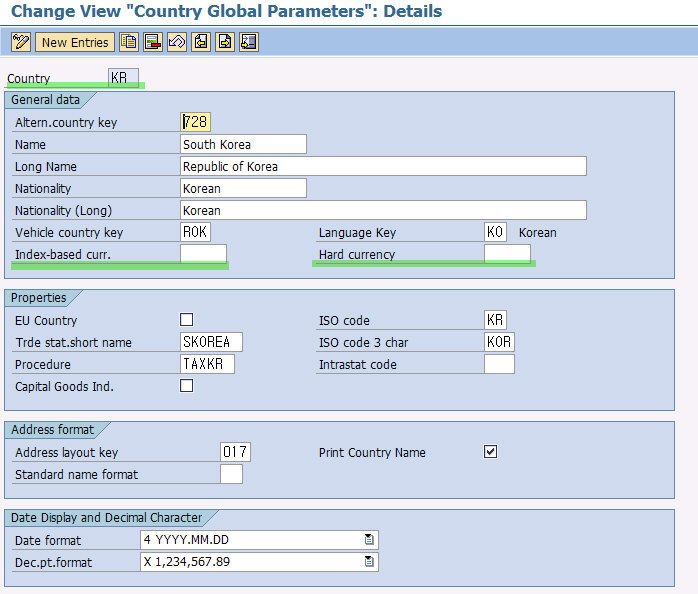Click the Procedure field TAXKR
Screen dimensions: 698x594
pos(207,364)
